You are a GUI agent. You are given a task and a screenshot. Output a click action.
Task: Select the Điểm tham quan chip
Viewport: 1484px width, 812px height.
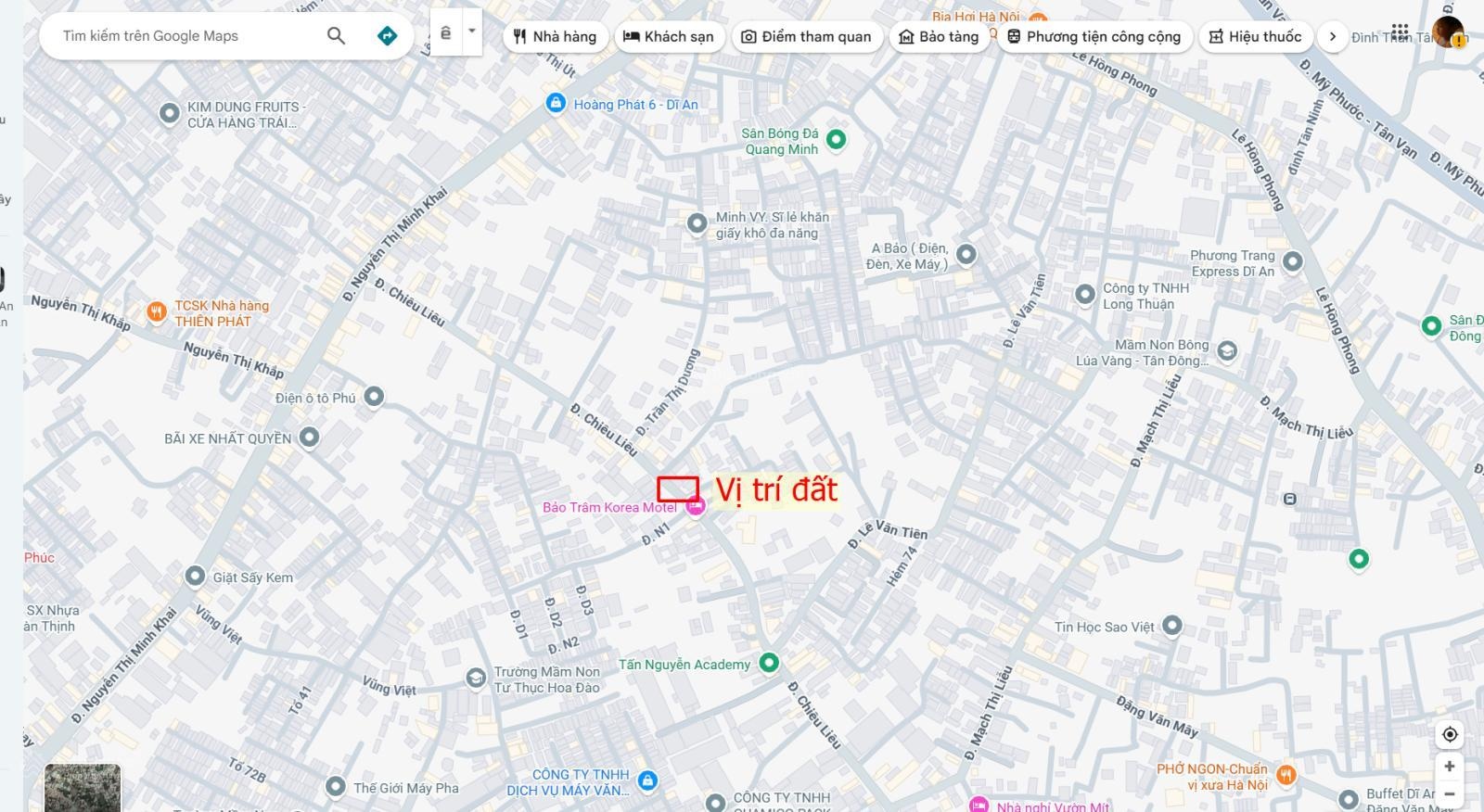click(x=807, y=37)
